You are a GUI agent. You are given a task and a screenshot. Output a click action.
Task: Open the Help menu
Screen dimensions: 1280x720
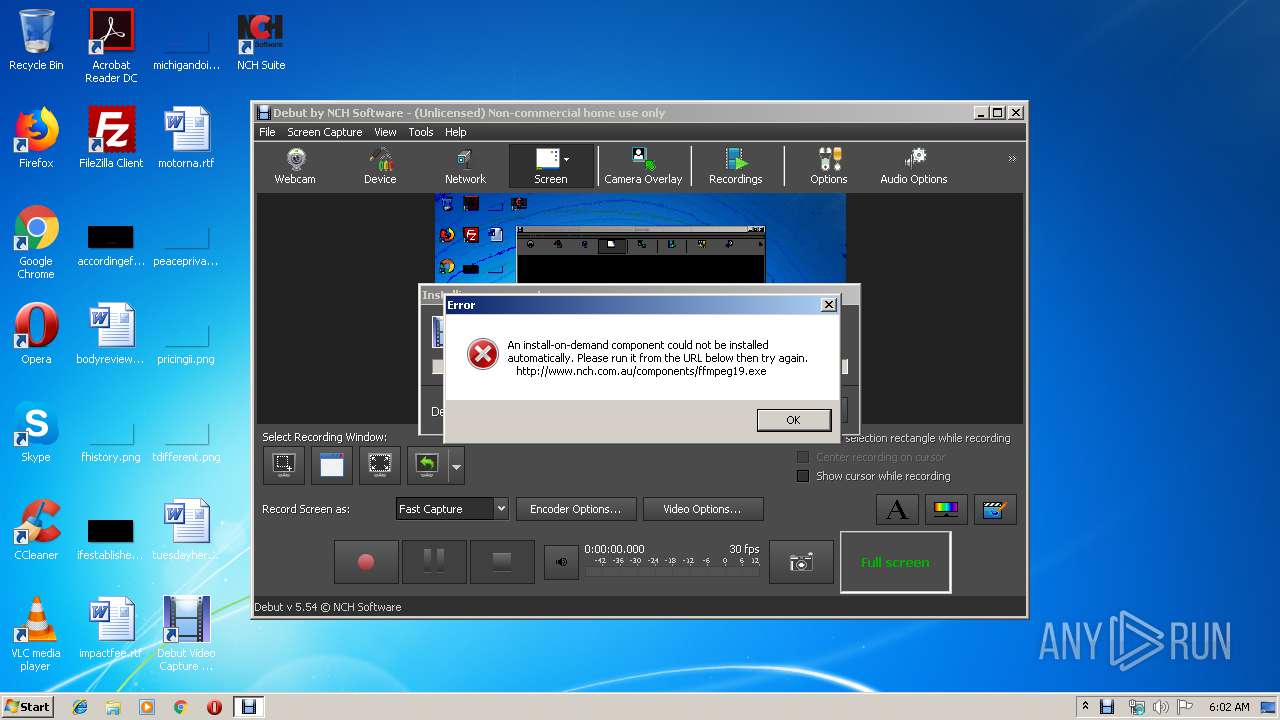[456, 132]
